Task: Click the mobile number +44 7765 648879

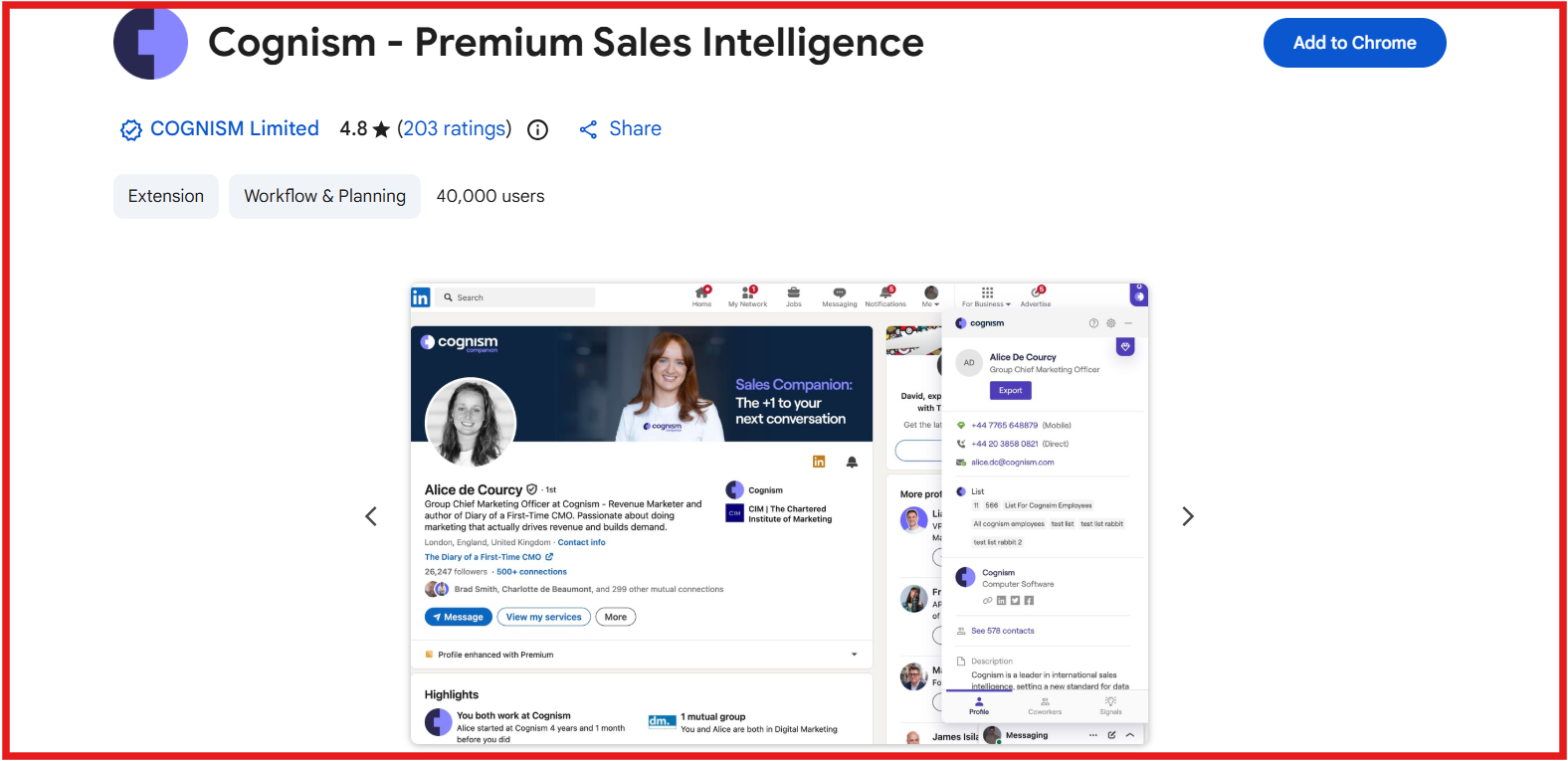Action: (1004, 426)
